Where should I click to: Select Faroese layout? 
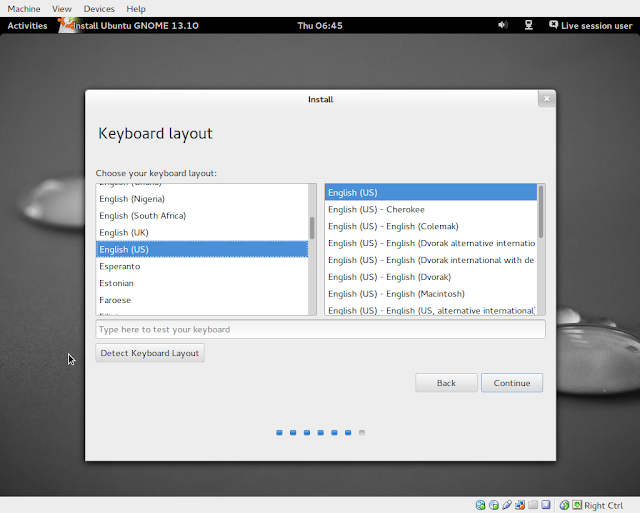coord(202,300)
